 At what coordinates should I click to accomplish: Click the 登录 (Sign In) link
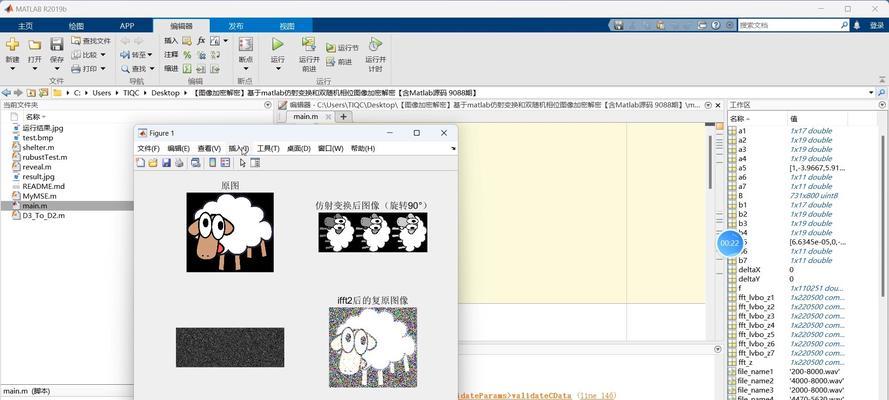pyautogui.click(x=877, y=25)
